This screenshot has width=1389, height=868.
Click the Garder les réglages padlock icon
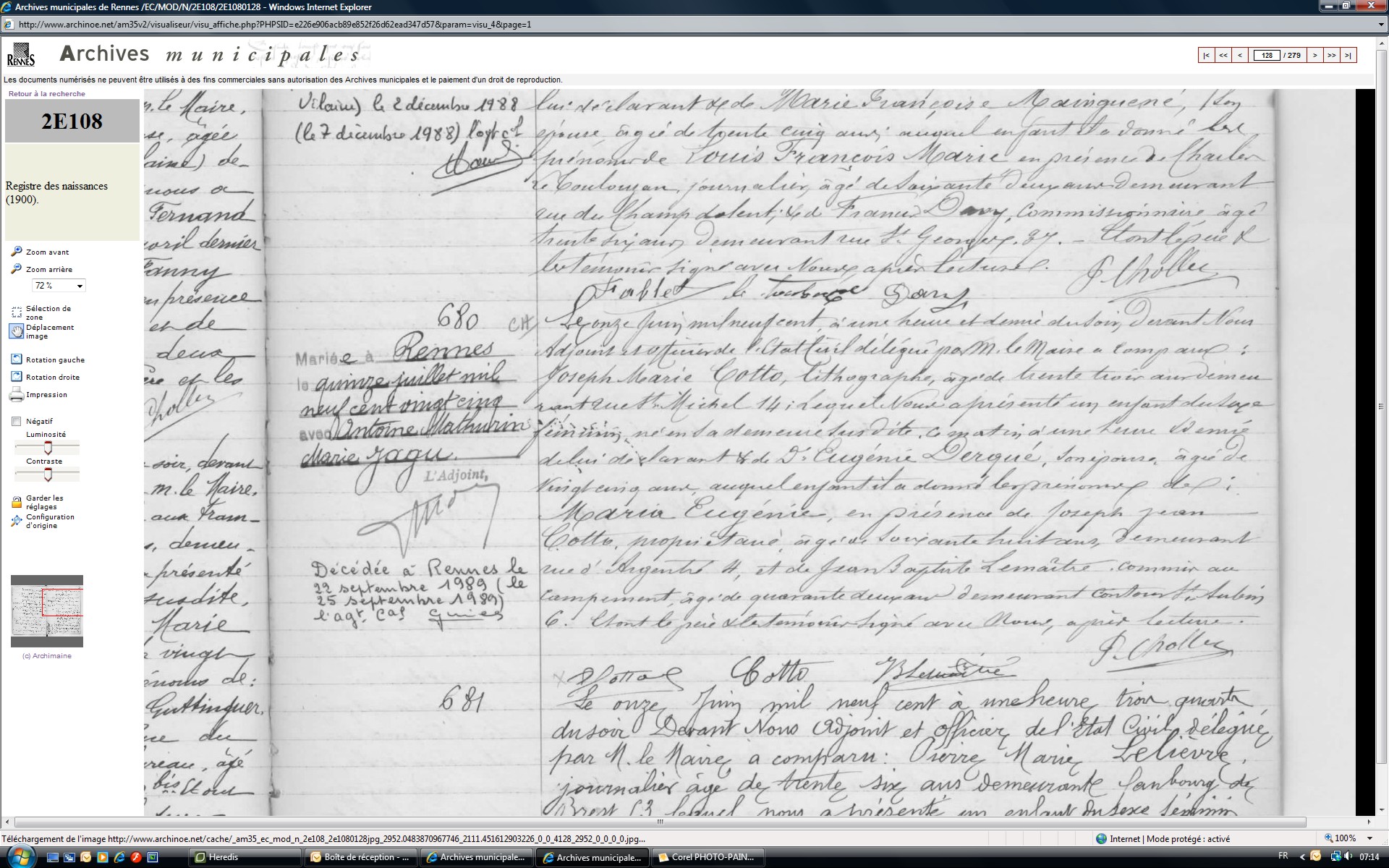pos(17,502)
